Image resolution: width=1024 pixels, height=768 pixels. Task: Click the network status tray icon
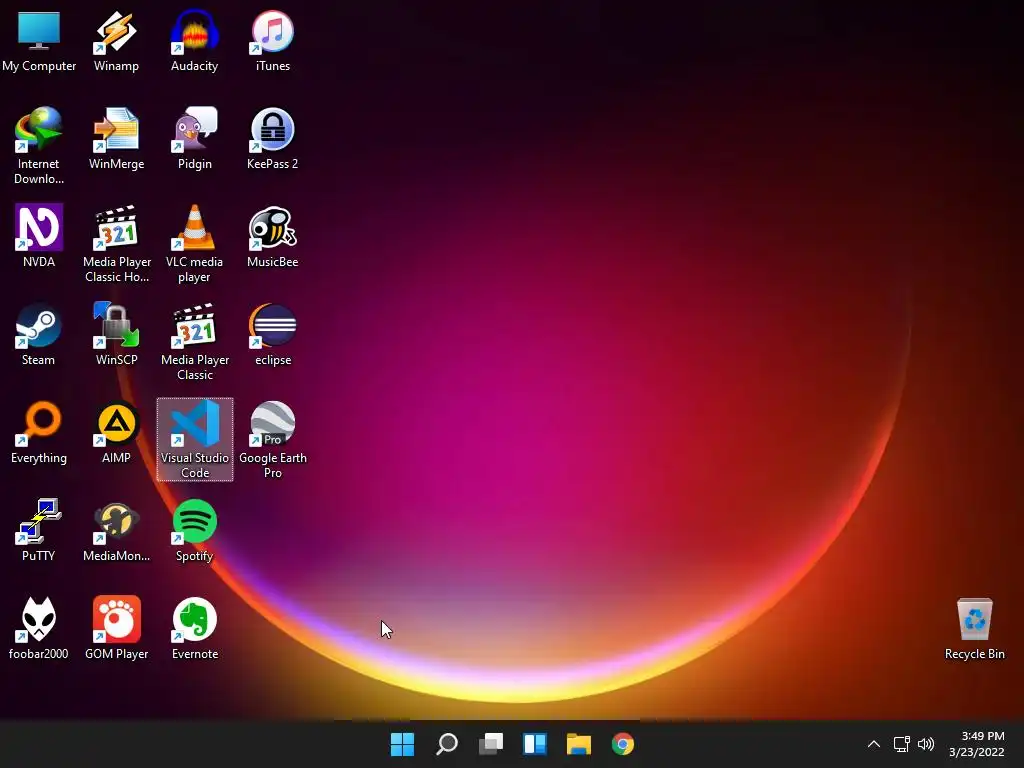click(902, 744)
